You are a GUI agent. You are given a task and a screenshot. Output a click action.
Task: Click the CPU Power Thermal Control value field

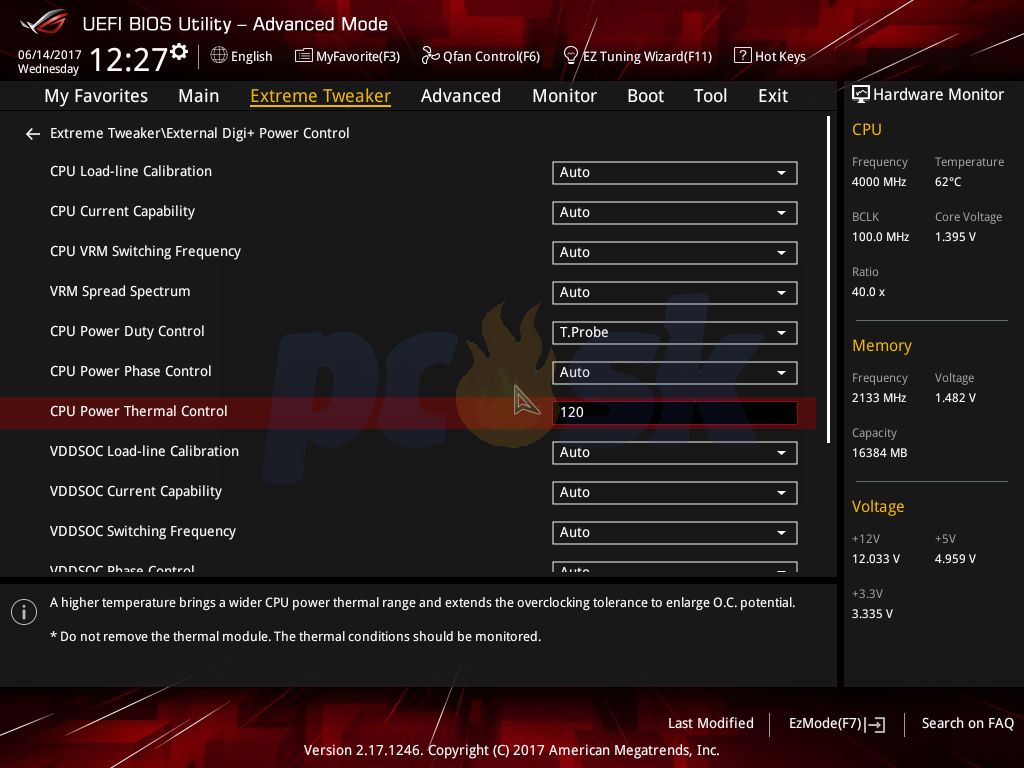click(675, 412)
